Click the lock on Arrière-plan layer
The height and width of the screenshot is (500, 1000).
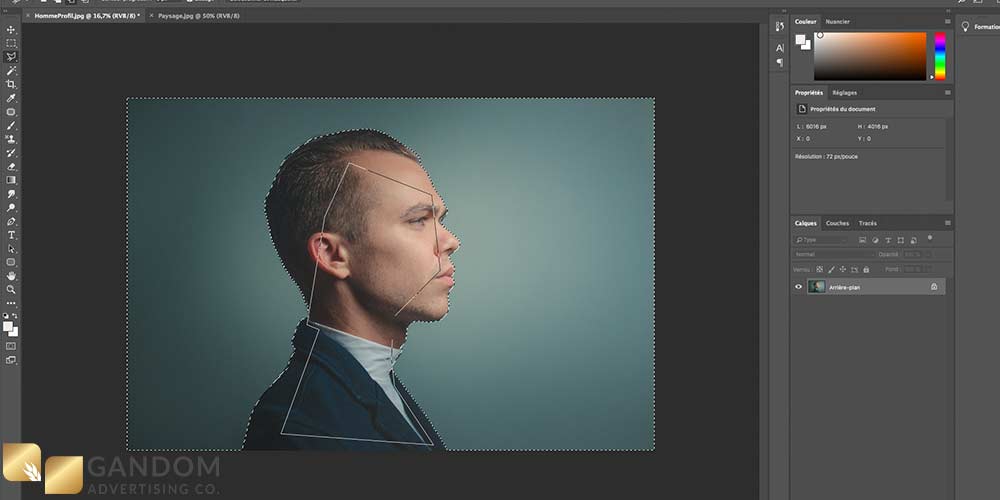934,287
